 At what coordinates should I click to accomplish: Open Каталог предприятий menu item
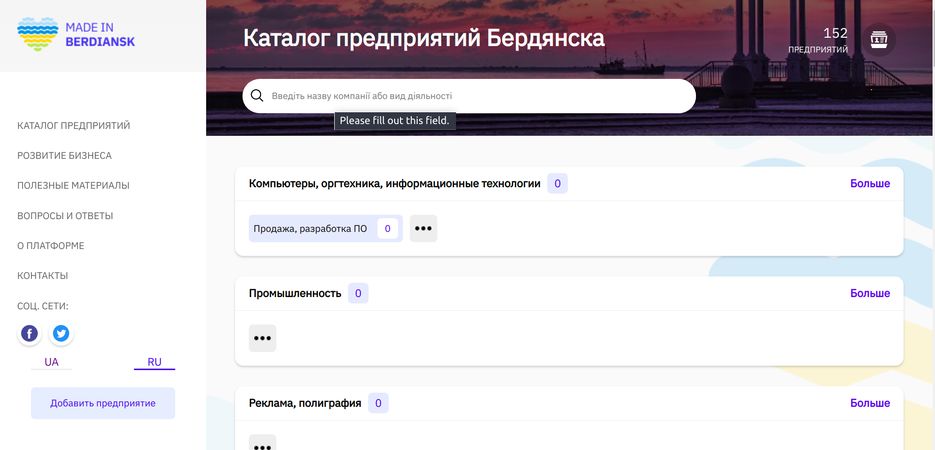tap(74, 126)
